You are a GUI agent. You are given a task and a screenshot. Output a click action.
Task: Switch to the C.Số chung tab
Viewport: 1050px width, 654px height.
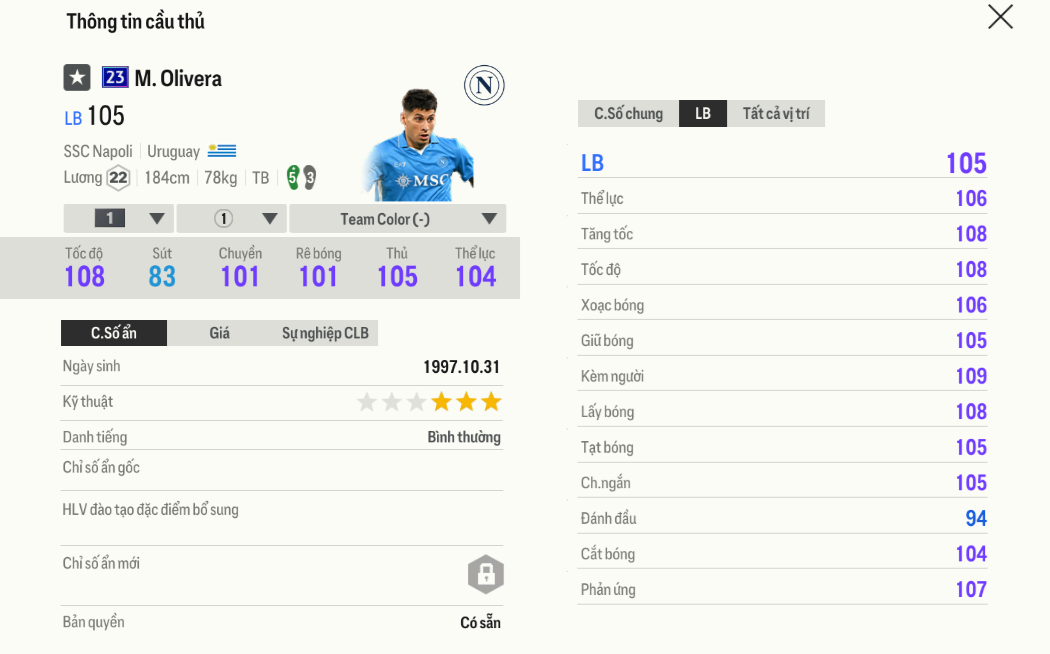click(628, 113)
